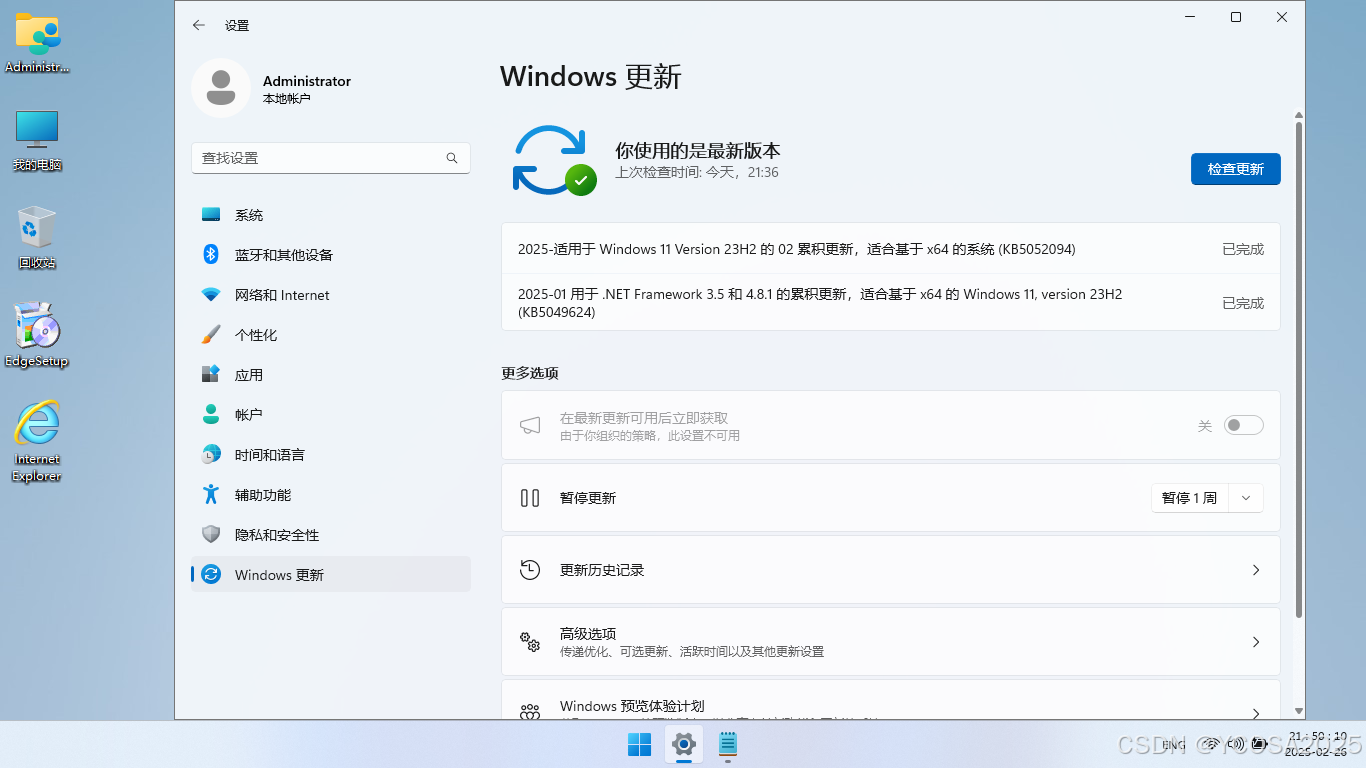Open 蓝牙和其他设备 settings
Screen dimensions: 1366x768
[330, 255]
